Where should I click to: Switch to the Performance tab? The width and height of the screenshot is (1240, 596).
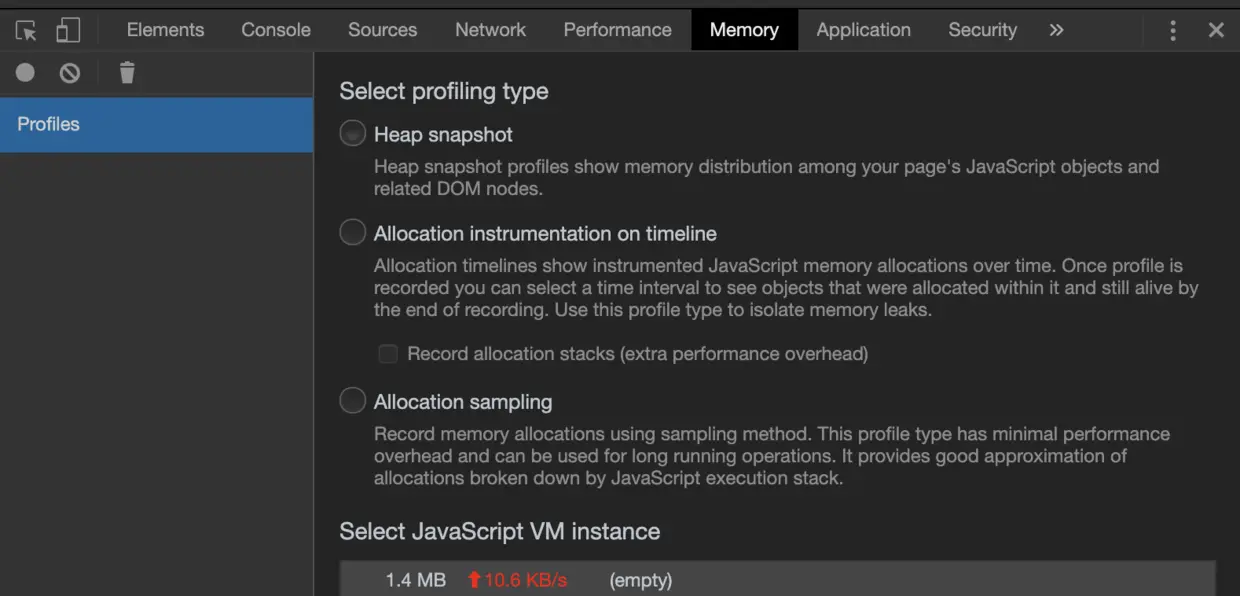pos(617,30)
